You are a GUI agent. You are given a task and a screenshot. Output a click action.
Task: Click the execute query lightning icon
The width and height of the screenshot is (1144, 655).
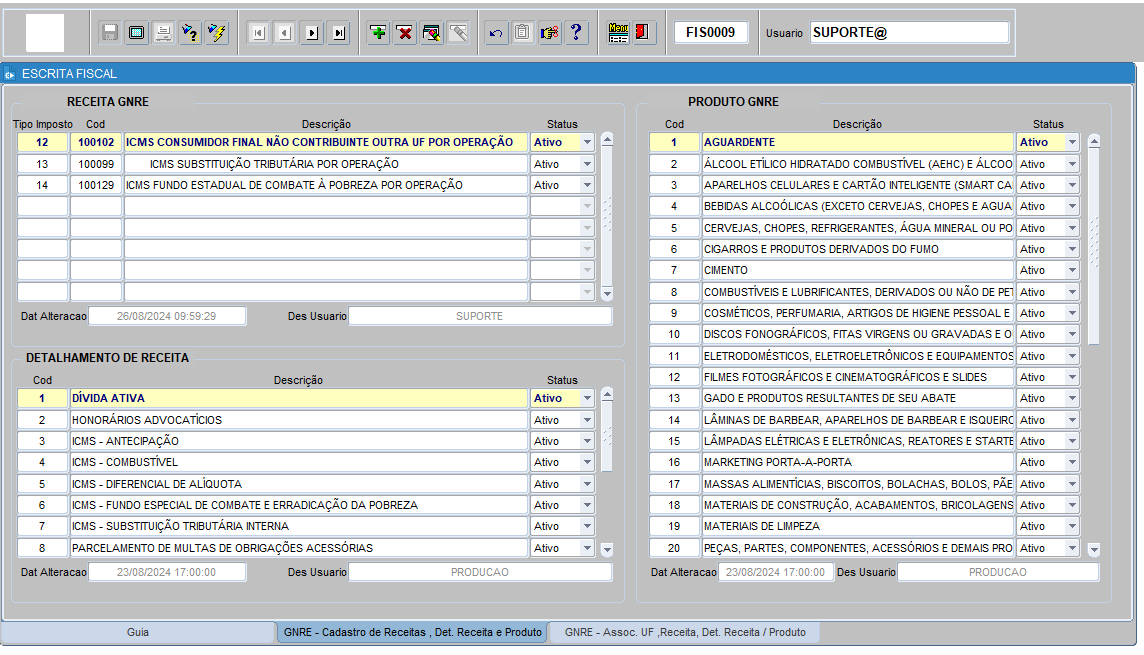point(217,32)
